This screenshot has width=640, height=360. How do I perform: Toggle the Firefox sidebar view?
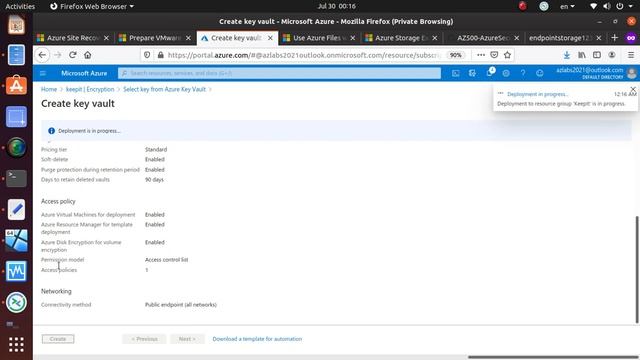click(597, 55)
